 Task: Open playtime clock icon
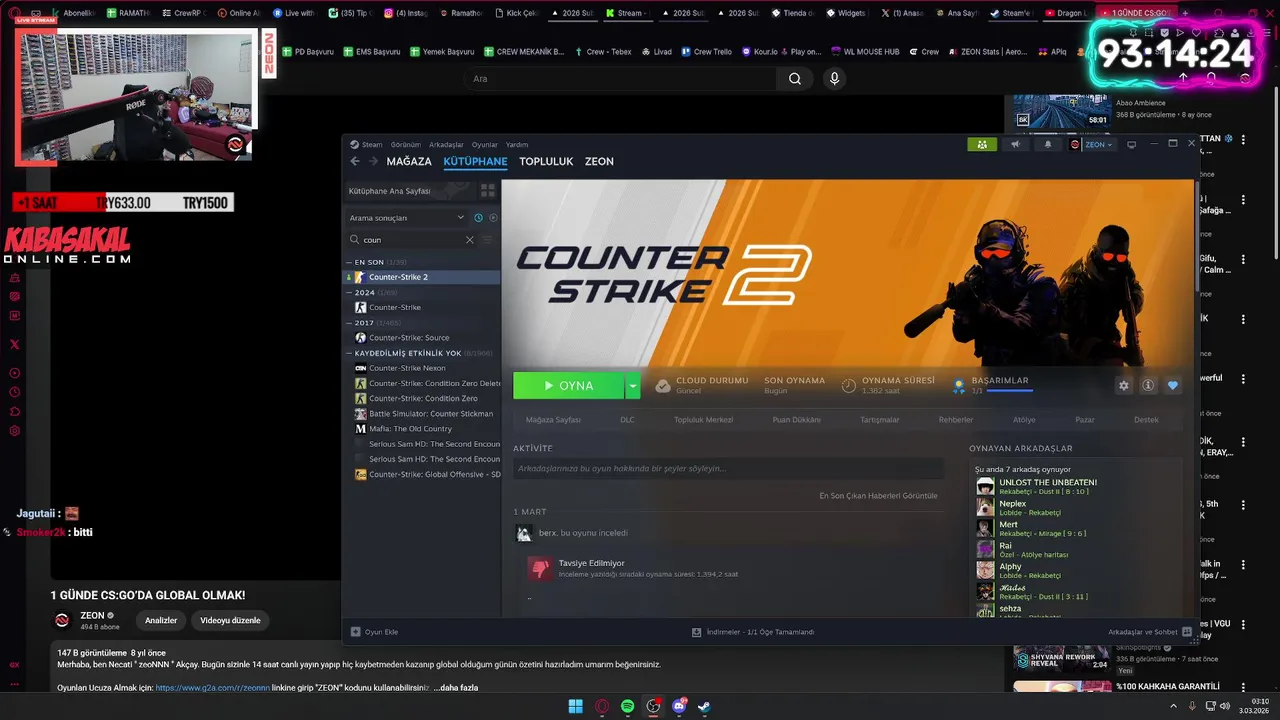[x=848, y=385]
